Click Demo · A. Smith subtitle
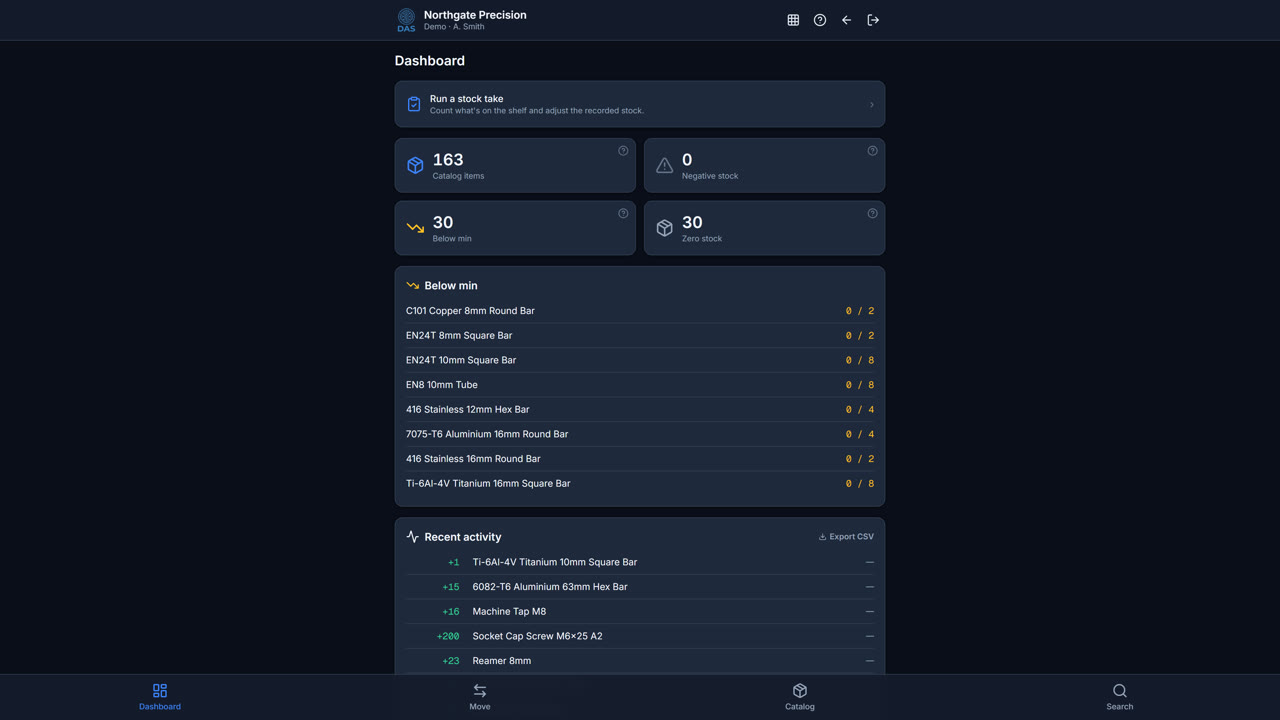 454,27
